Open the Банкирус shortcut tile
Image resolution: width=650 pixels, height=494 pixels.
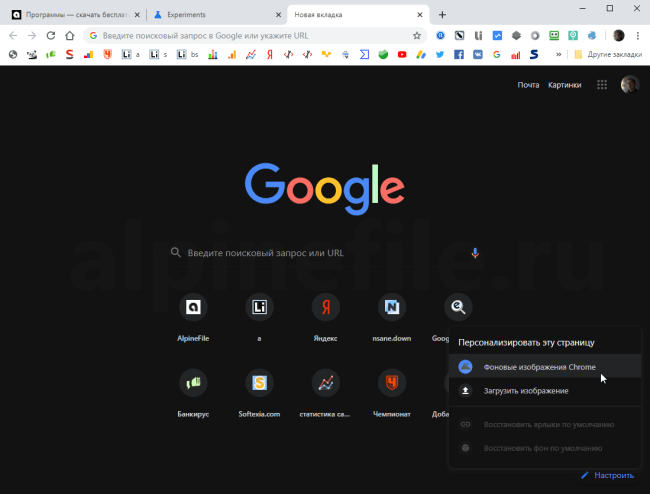(193, 393)
